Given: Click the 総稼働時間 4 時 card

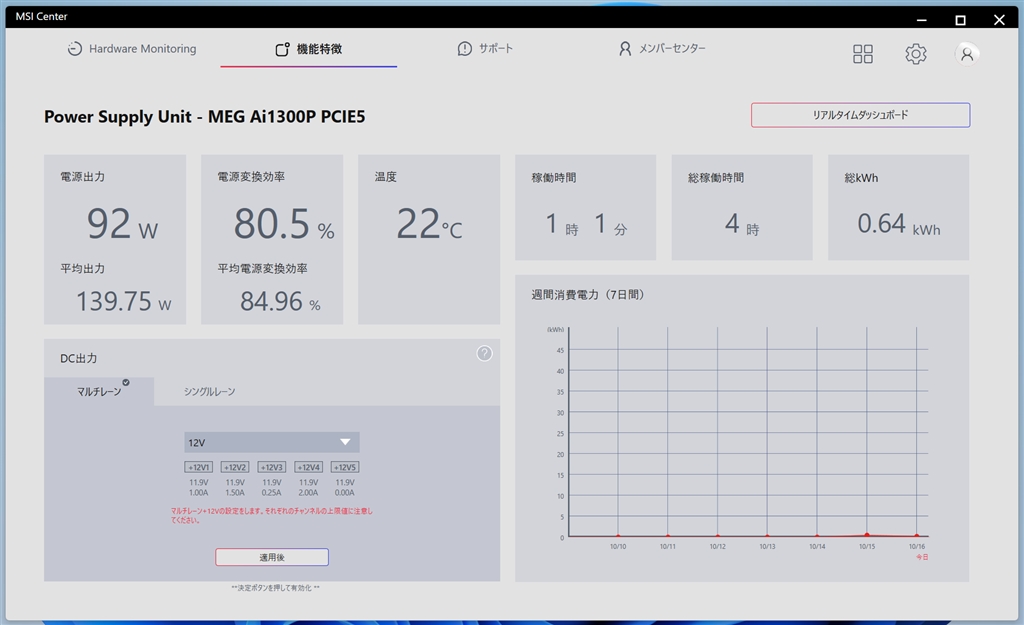Looking at the screenshot, I should click(742, 207).
